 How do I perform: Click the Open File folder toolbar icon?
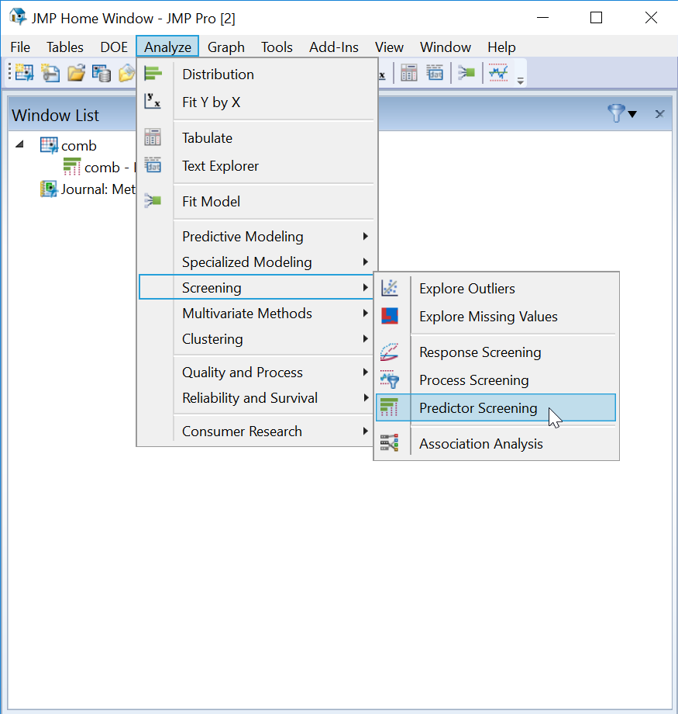(x=76, y=73)
